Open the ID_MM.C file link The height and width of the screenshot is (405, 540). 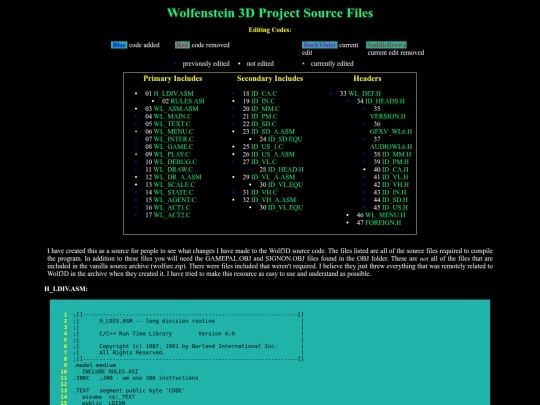(x=265, y=109)
